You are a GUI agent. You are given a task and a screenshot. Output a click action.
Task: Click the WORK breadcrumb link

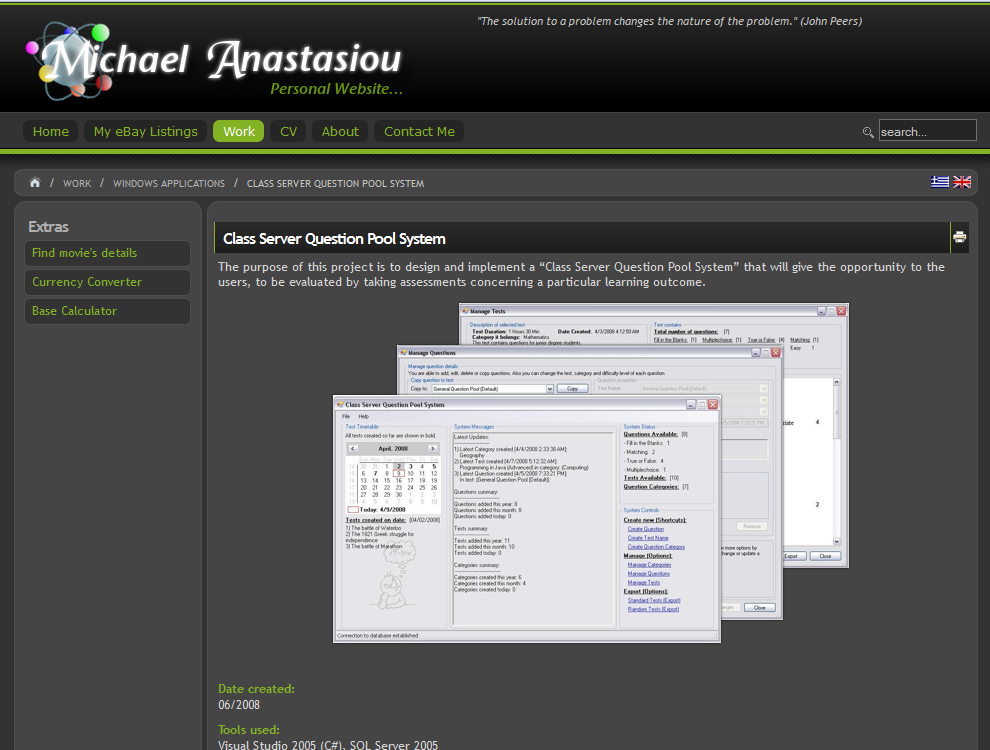(x=77, y=184)
